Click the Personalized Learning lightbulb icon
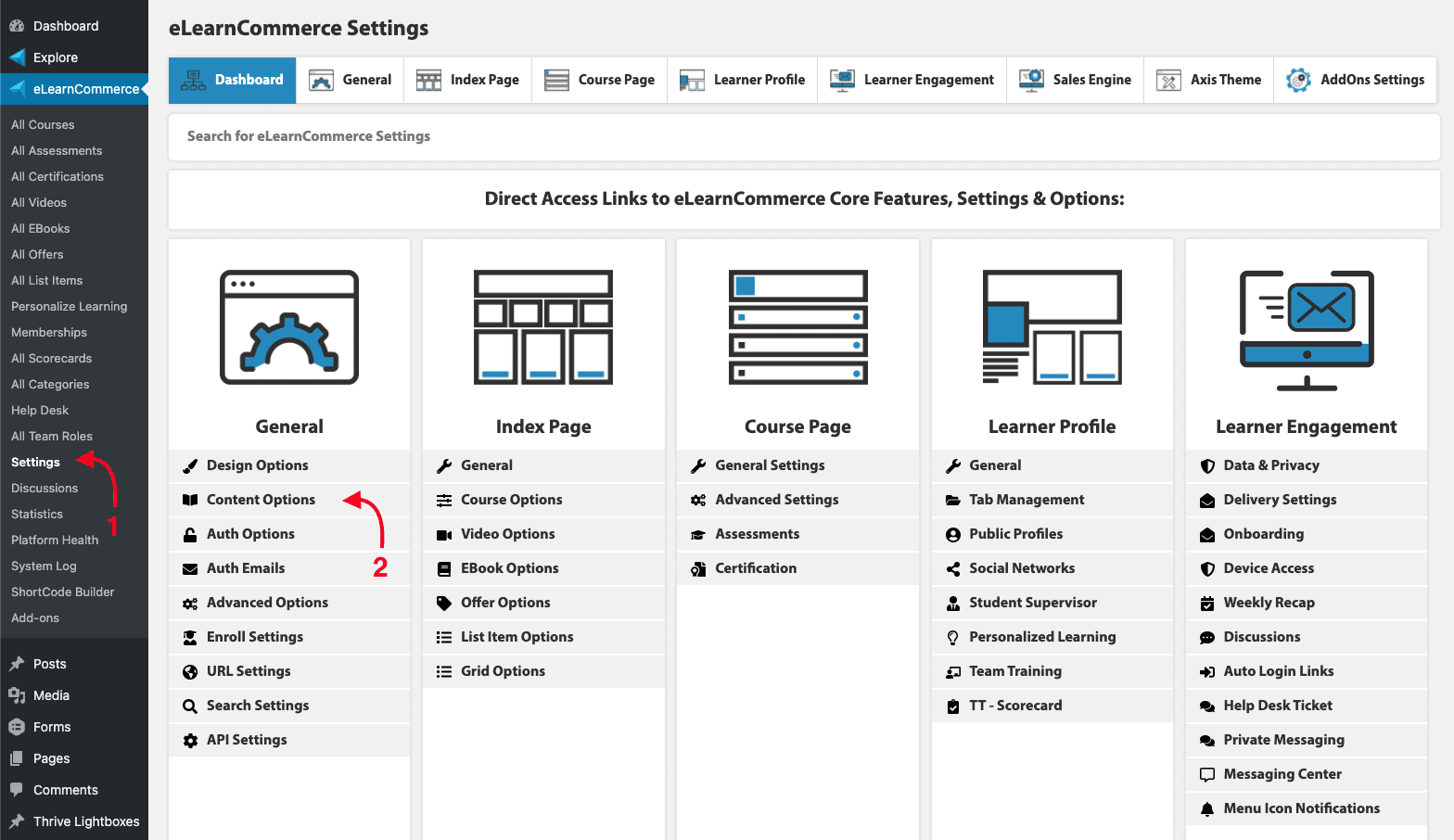This screenshot has height=840, width=1454. (x=952, y=638)
